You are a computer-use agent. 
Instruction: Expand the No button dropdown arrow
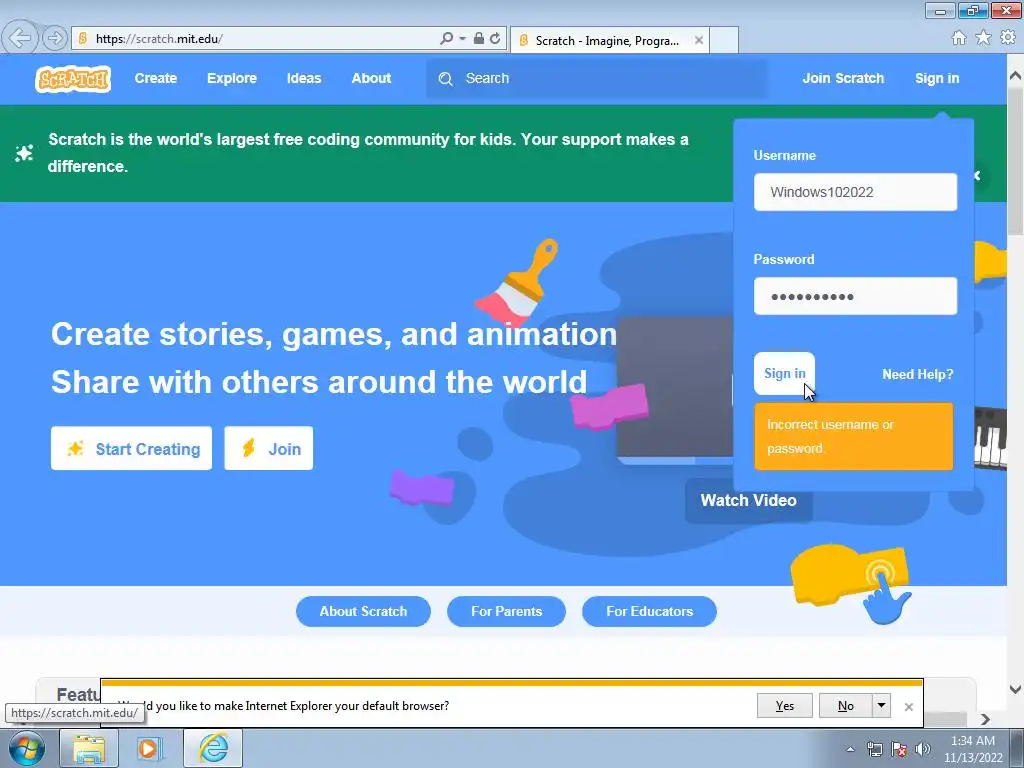[882, 705]
